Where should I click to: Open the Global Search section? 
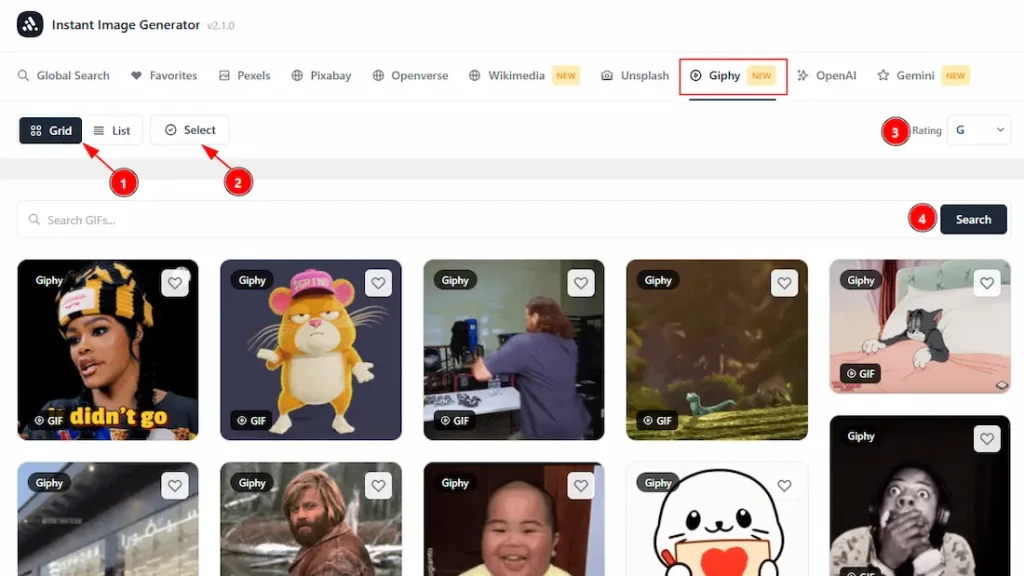click(63, 75)
